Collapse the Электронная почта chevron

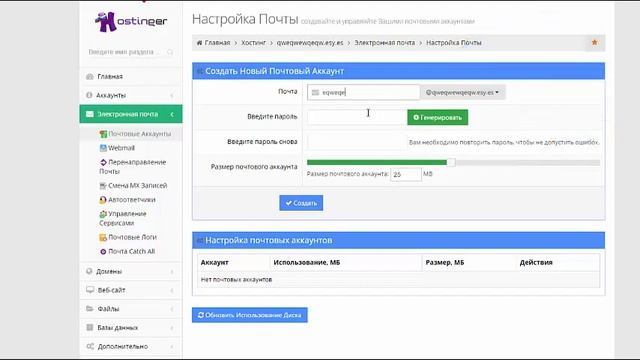pos(172,114)
